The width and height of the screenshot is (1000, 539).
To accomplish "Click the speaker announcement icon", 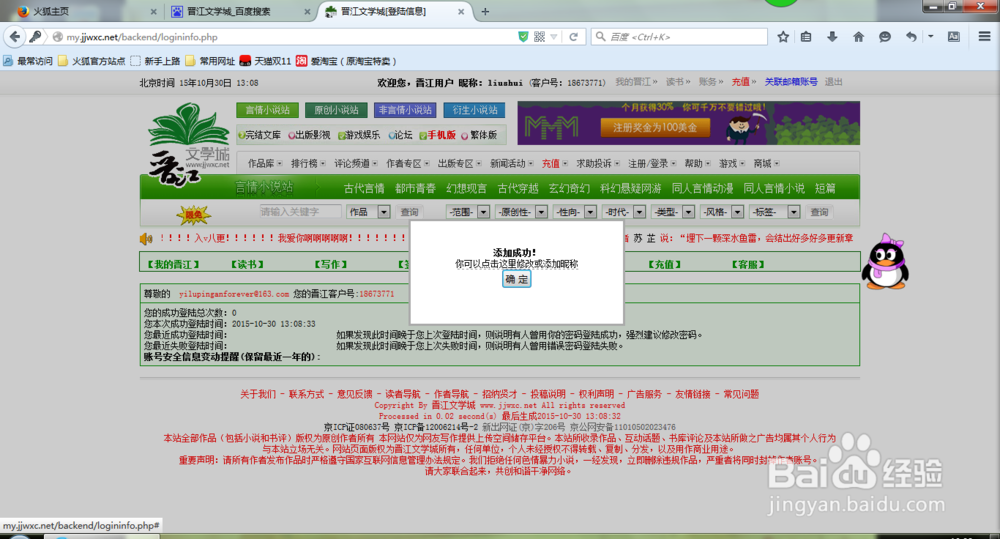I will pyautogui.click(x=146, y=239).
